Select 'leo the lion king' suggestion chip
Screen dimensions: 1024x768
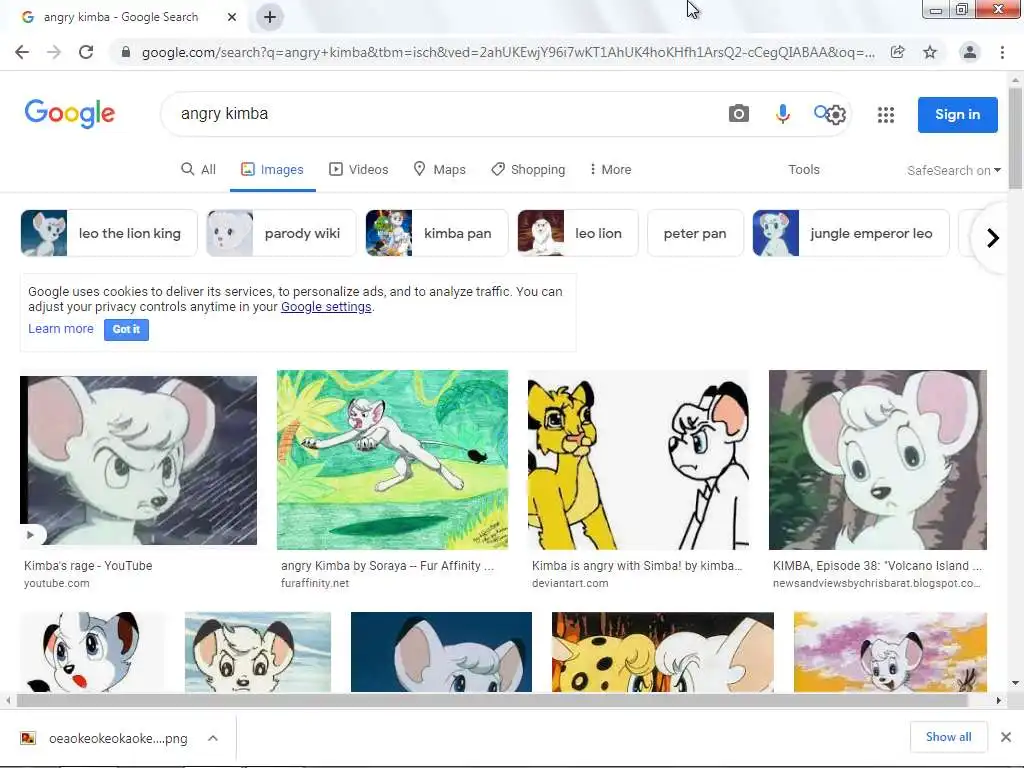coord(109,233)
